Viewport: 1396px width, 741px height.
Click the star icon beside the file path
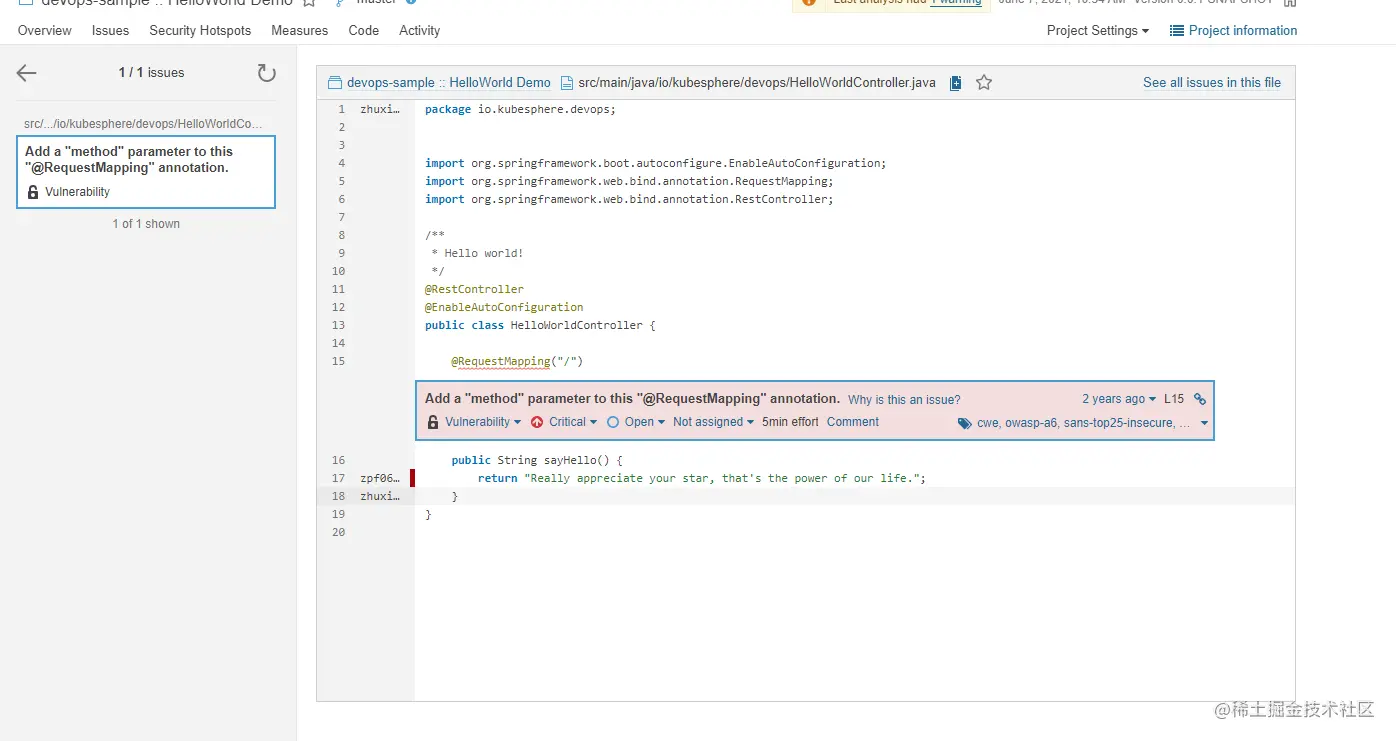[984, 82]
